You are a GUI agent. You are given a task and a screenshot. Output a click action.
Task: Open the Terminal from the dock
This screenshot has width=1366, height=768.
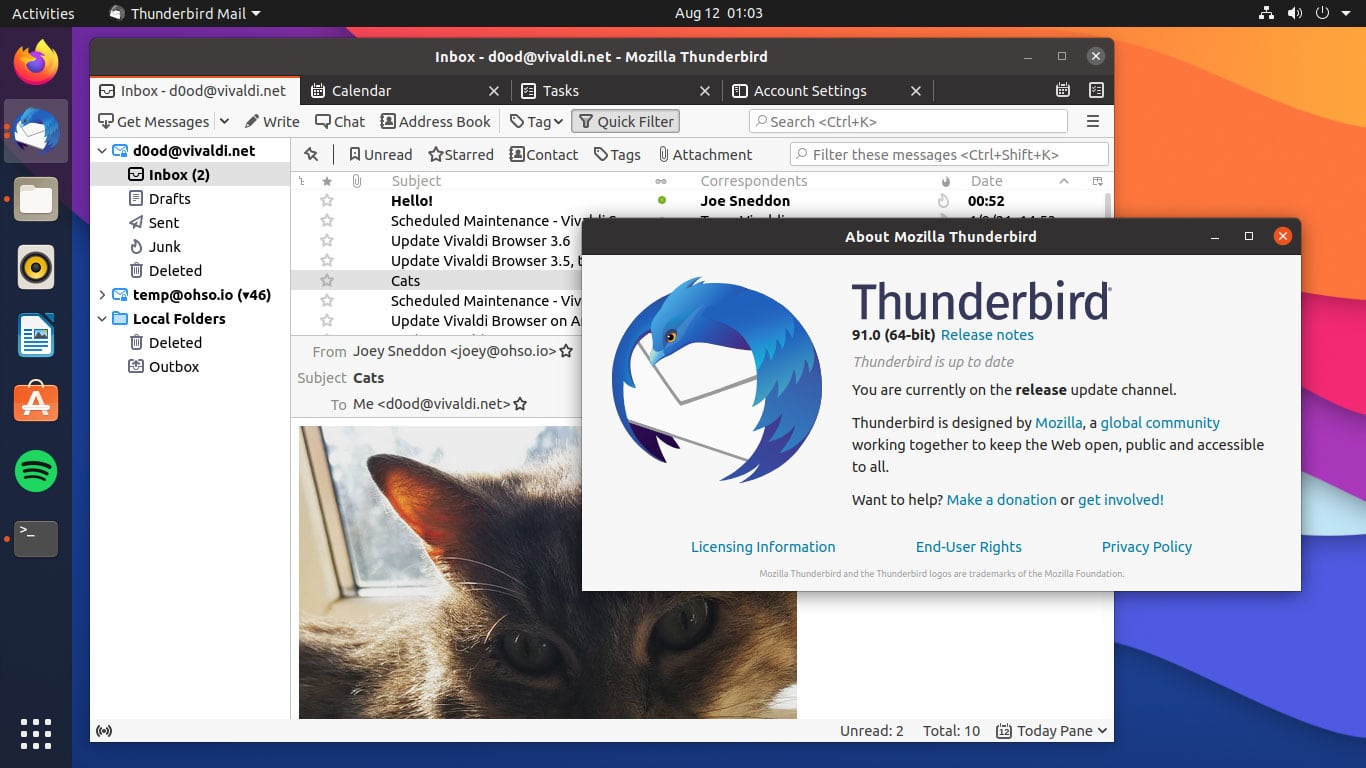(x=36, y=539)
